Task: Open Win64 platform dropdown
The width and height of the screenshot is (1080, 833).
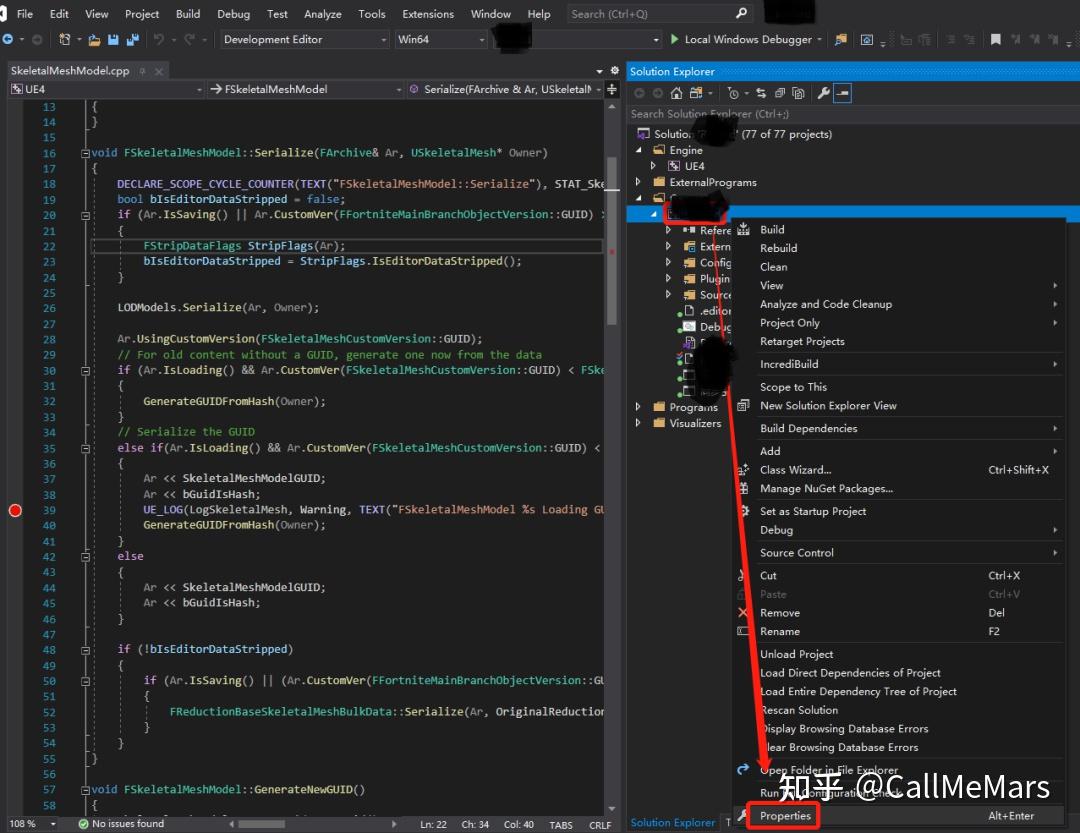Action: [441, 39]
